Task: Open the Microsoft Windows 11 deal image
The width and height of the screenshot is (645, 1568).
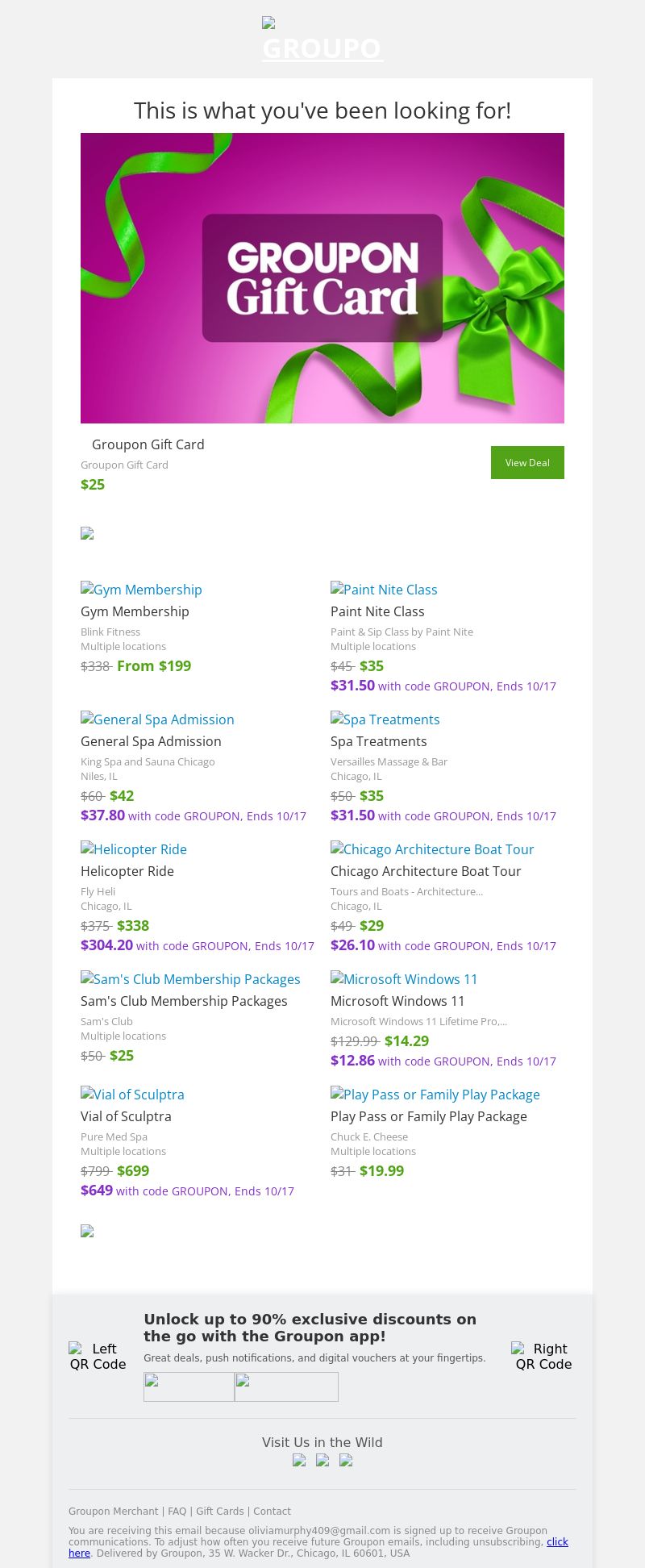Action: pos(404,979)
